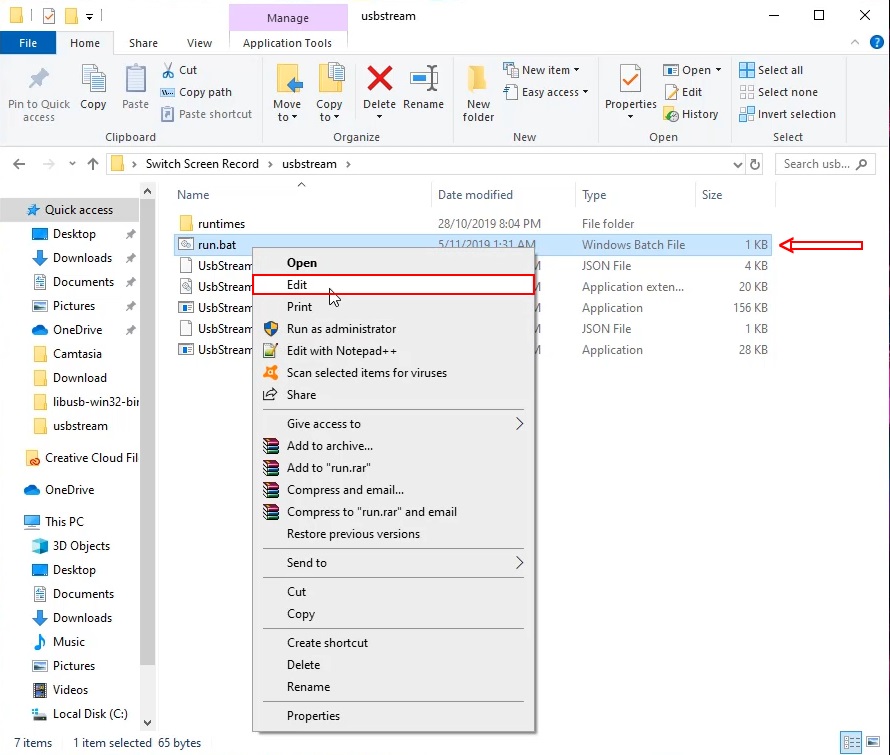The image size is (890, 755).
Task: Choose Edit from the context menu
Action: click(296, 284)
